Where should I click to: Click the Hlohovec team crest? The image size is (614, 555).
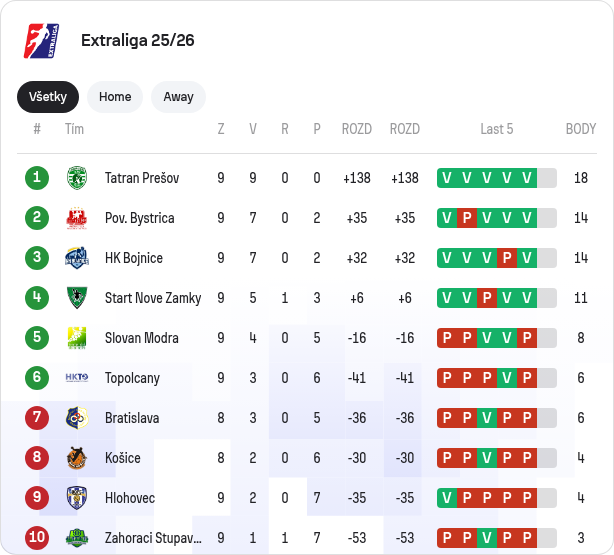point(77,498)
